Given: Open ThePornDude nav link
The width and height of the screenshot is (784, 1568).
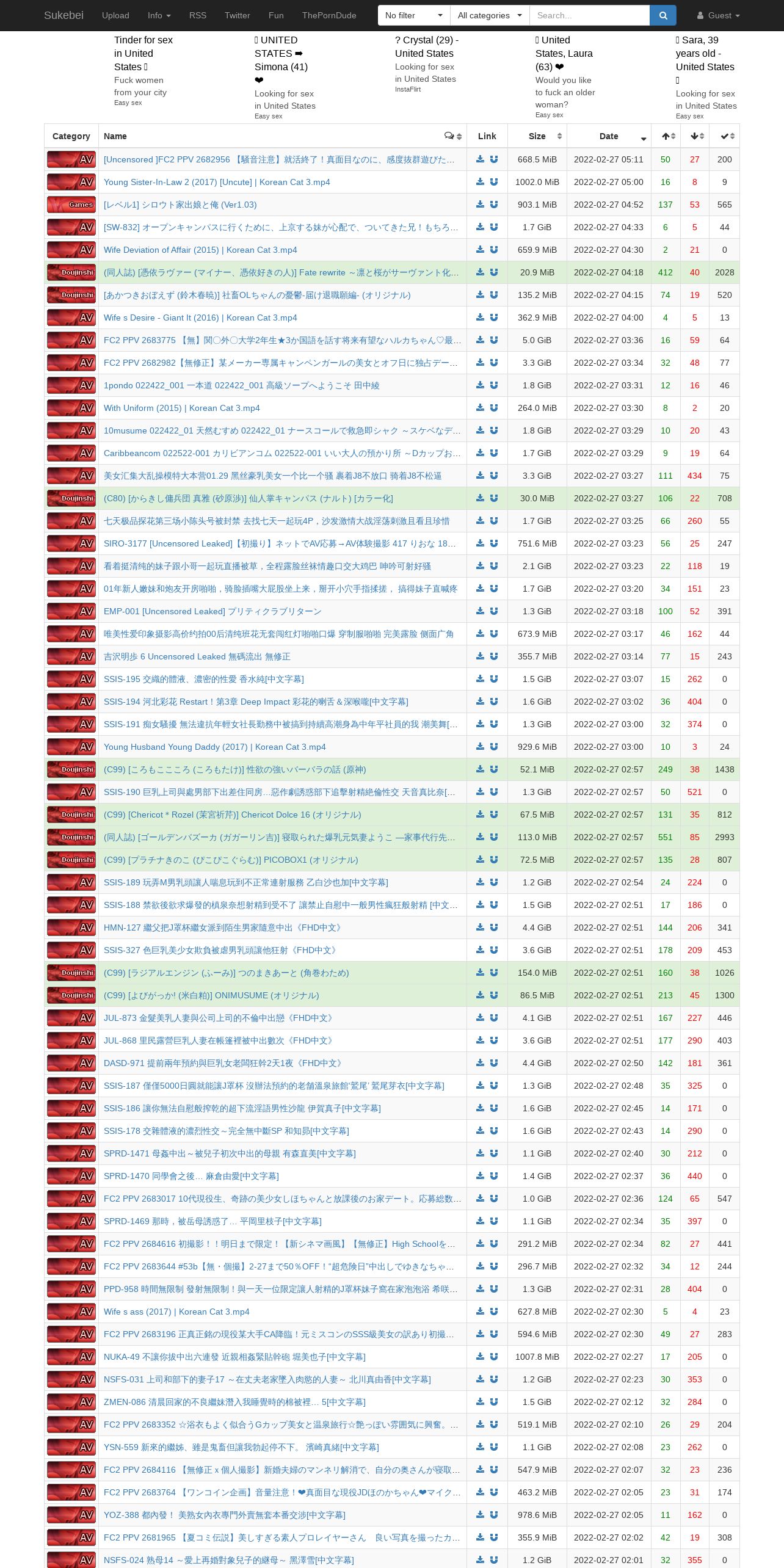Looking at the screenshot, I should point(329,15).
